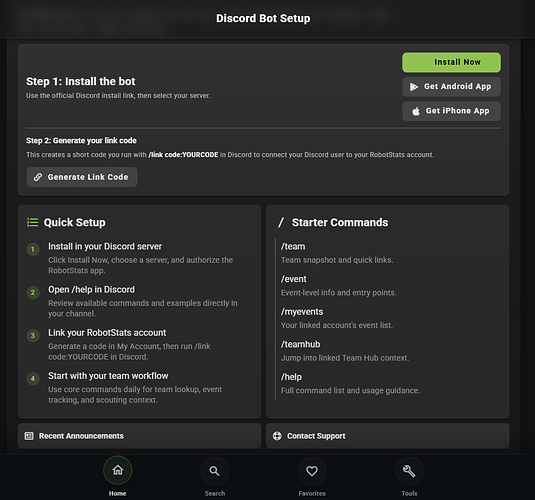The width and height of the screenshot is (535, 500).
Task: Click the step 3 number badge
Action: tap(33, 335)
